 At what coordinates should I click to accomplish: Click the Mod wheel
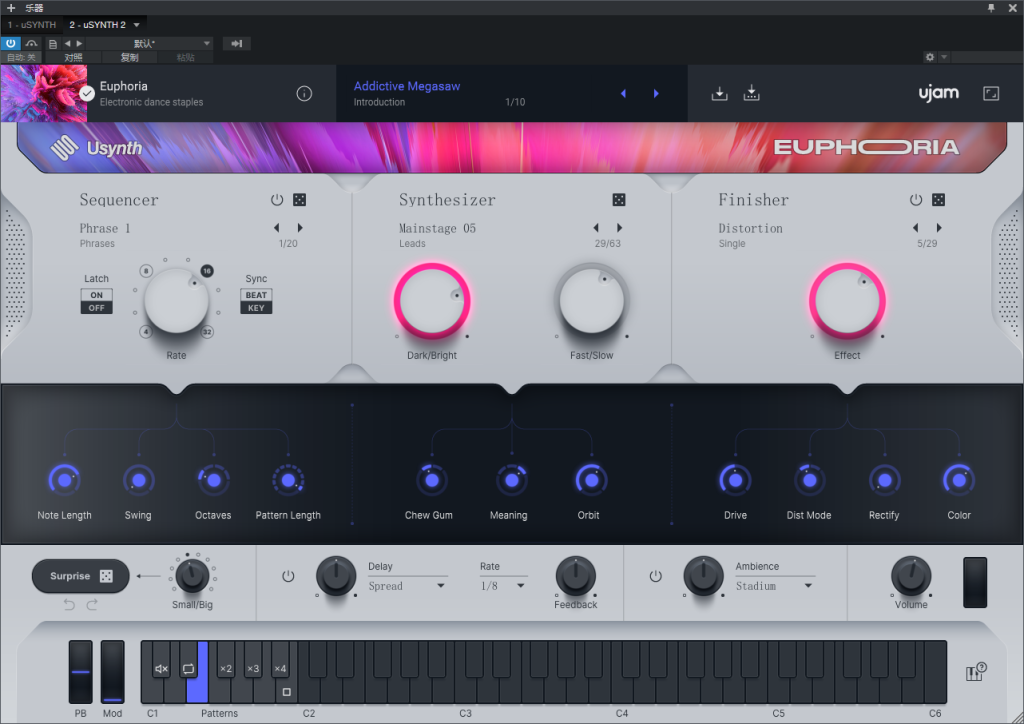(112, 672)
